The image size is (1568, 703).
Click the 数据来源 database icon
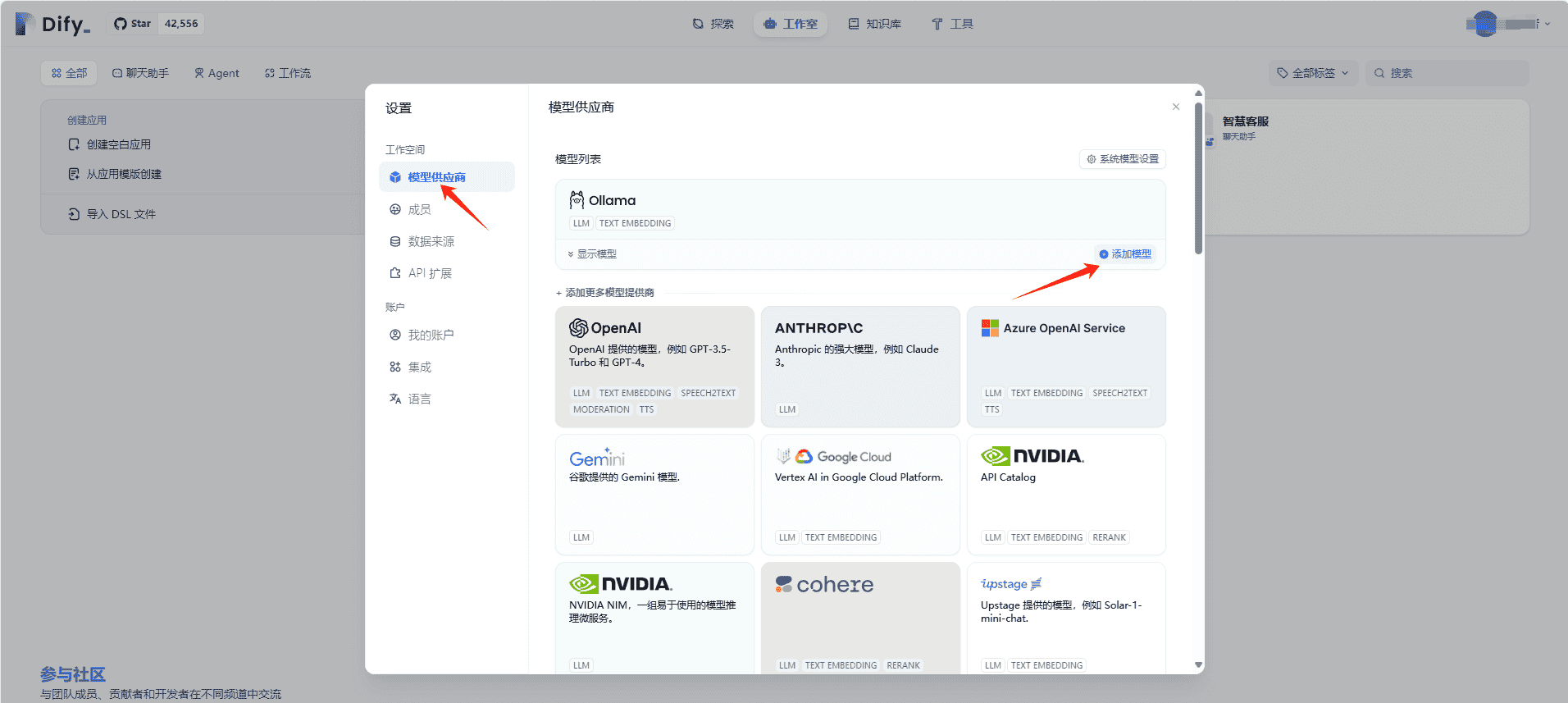pyautogui.click(x=395, y=241)
